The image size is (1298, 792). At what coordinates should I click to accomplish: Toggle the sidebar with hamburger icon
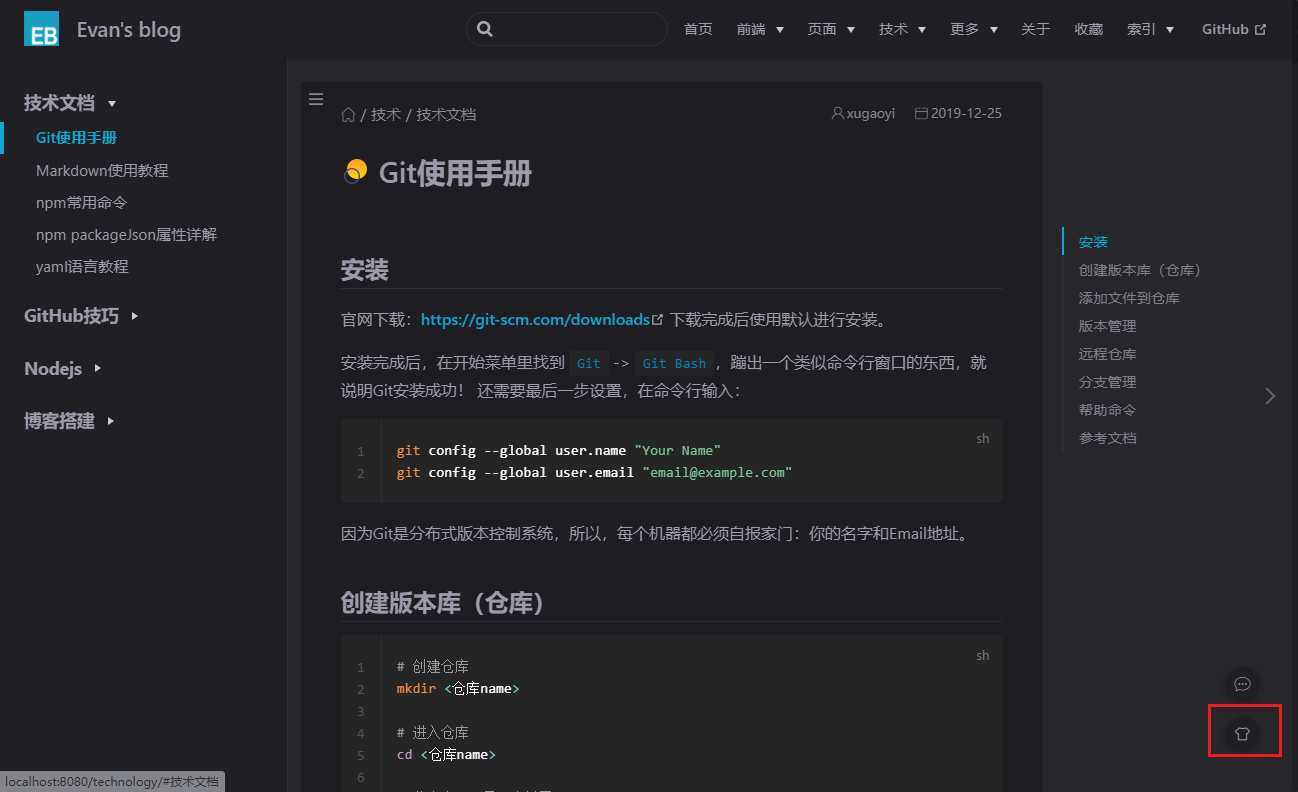[x=316, y=99]
